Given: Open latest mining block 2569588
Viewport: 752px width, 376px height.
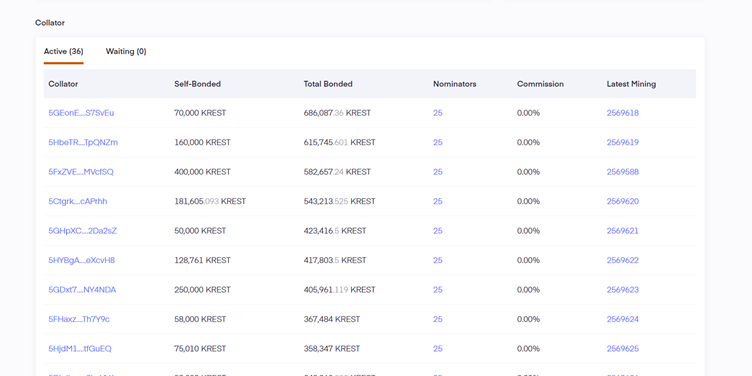Looking at the screenshot, I should click(623, 172).
